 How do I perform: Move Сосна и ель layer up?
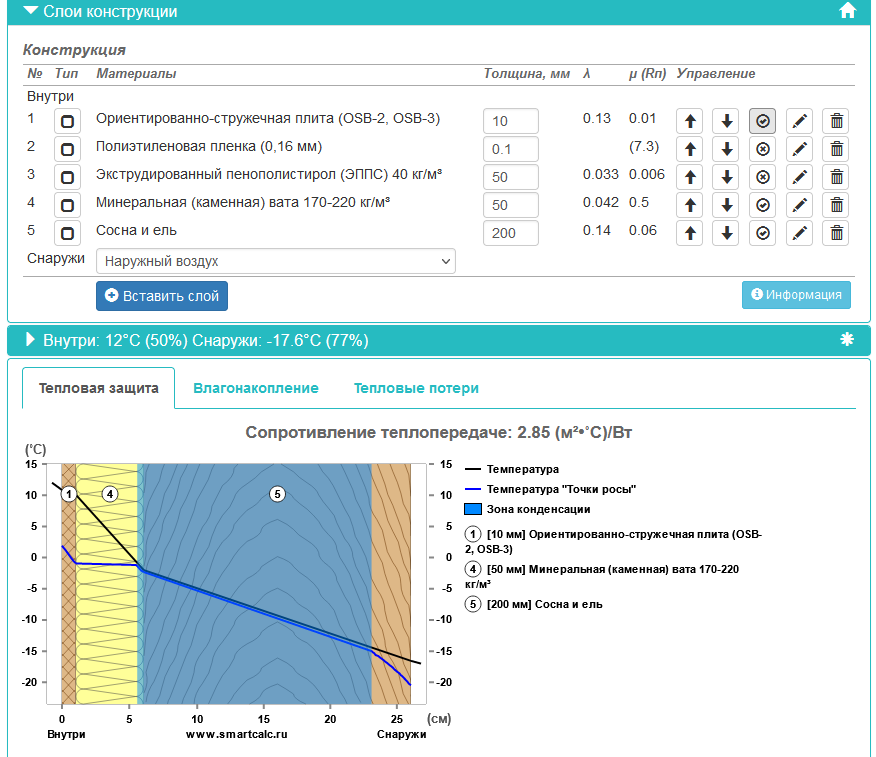[x=689, y=233]
